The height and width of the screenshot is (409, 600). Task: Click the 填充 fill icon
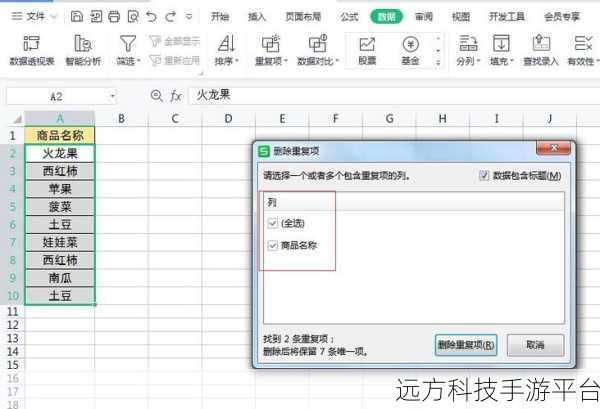[x=501, y=43]
